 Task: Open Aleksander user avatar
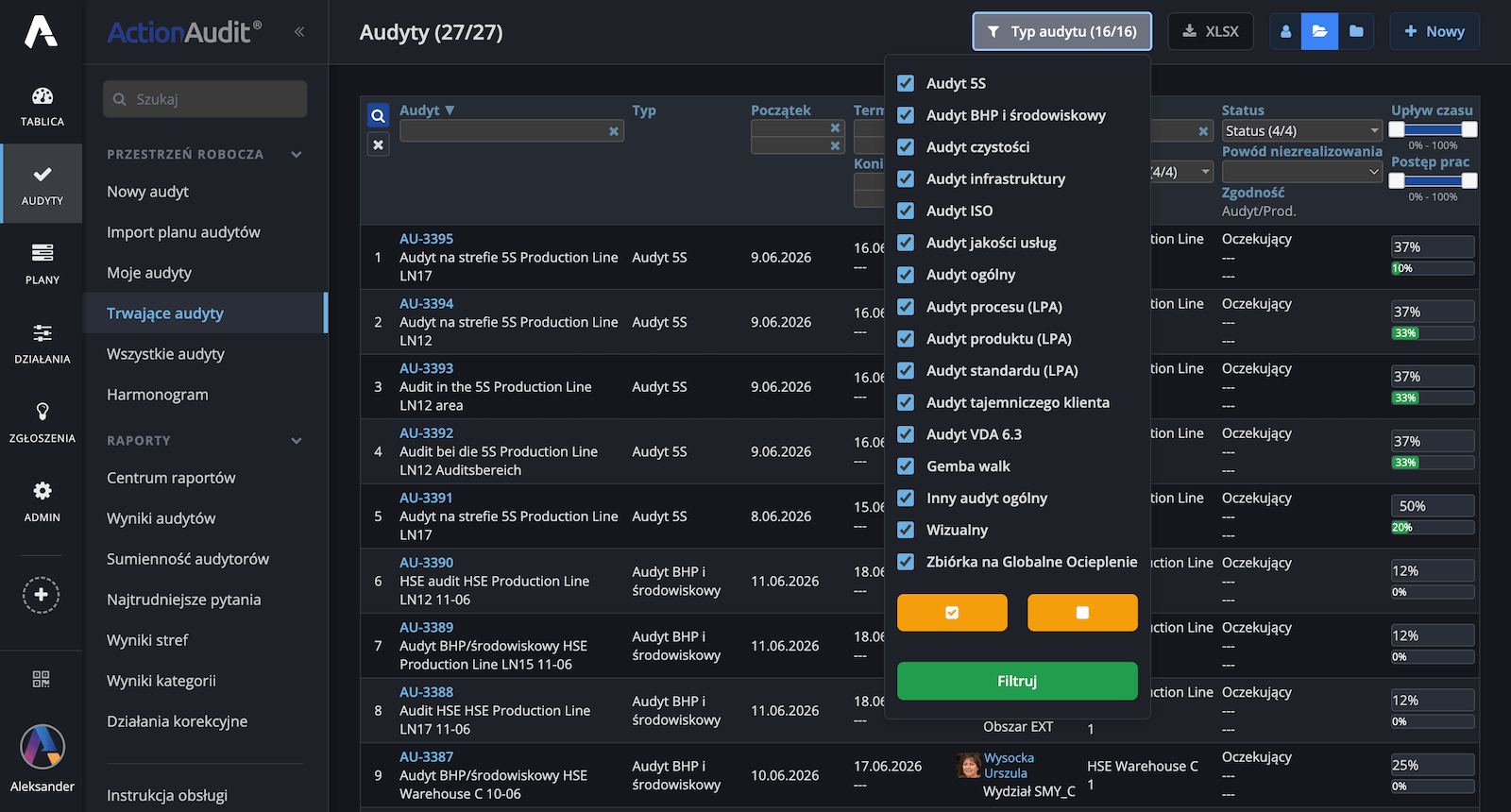click(x=42, y=748)
